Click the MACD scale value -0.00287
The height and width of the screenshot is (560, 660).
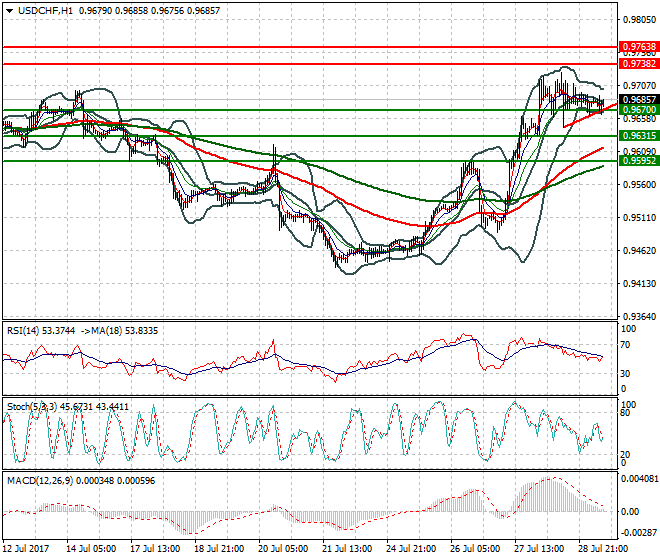pyautogui.click(x=640, y=533)
